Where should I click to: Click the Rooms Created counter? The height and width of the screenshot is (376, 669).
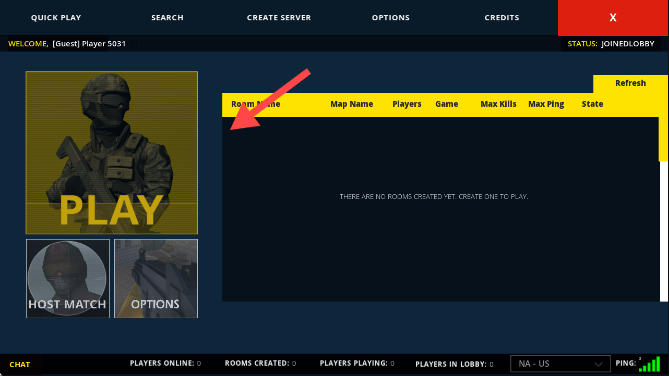(x=260, y=363)
